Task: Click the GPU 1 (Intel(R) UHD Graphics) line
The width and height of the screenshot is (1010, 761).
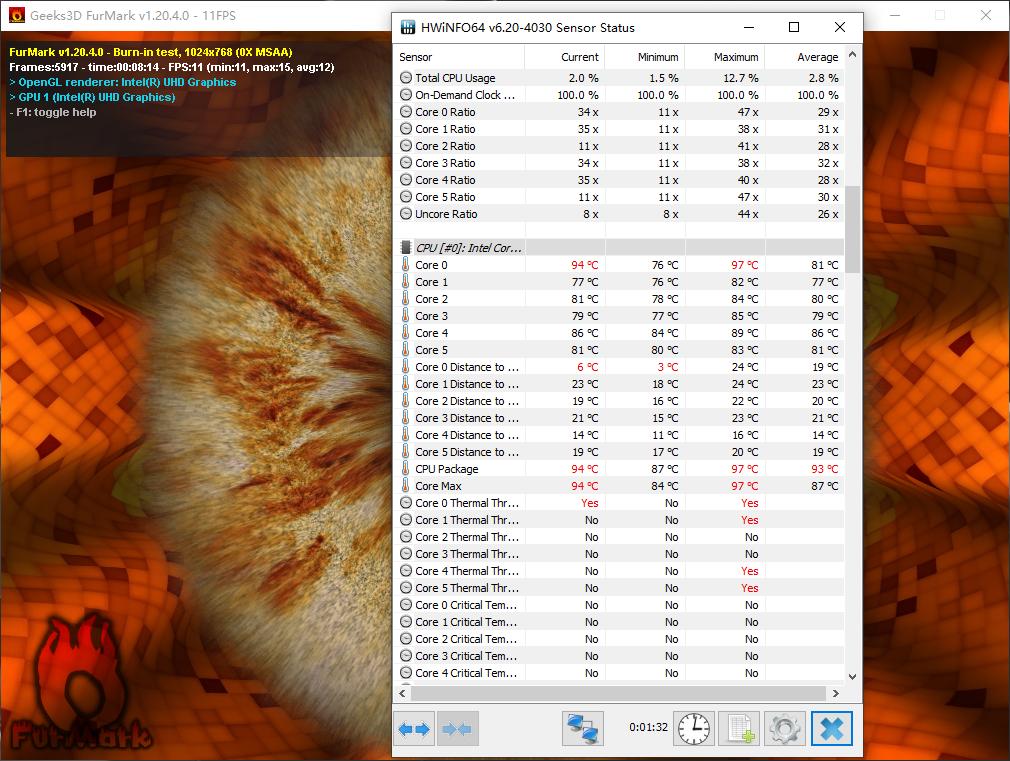Action: pos(92,97)
